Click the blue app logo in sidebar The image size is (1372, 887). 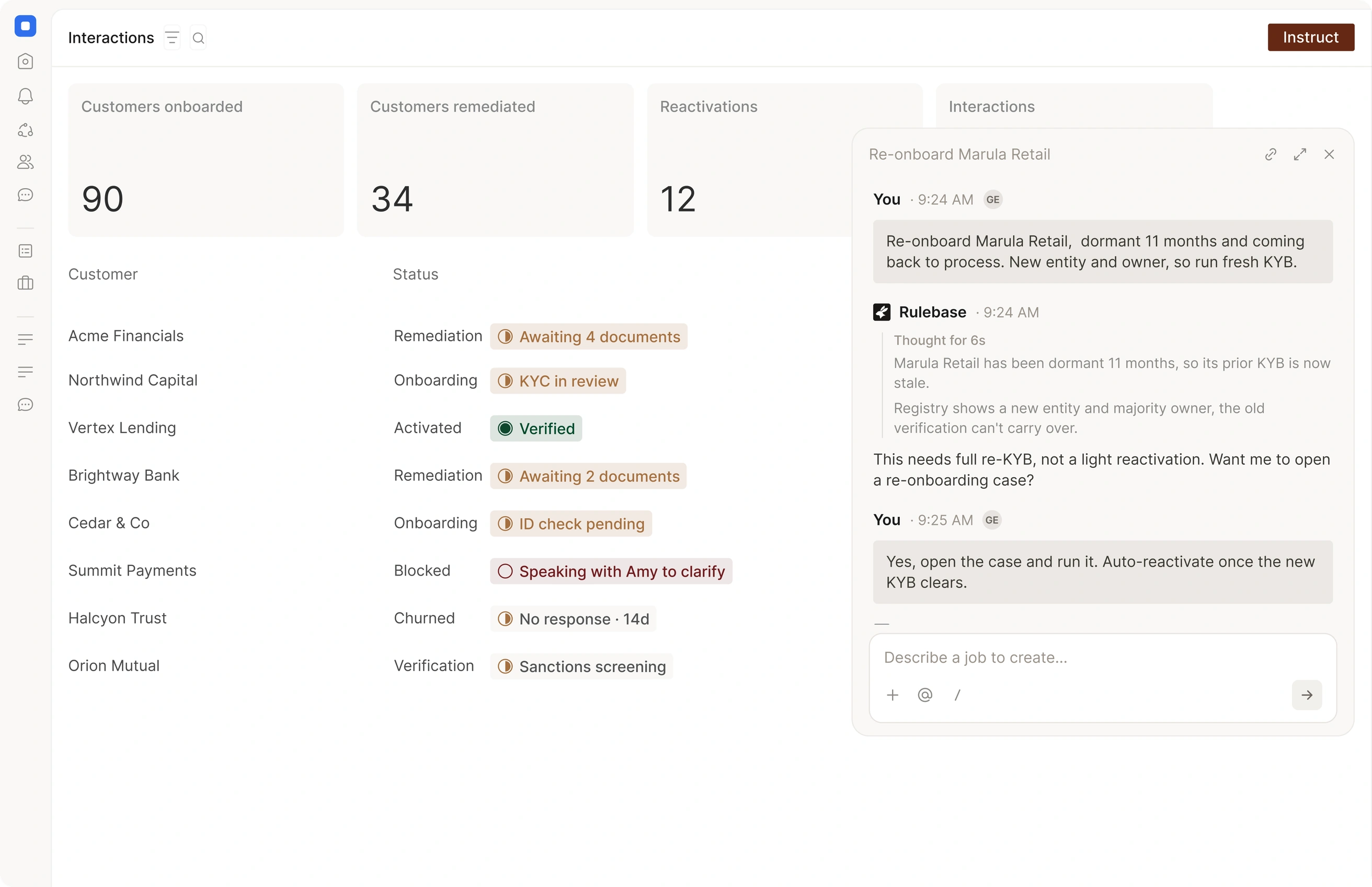[x=25, y=26]
